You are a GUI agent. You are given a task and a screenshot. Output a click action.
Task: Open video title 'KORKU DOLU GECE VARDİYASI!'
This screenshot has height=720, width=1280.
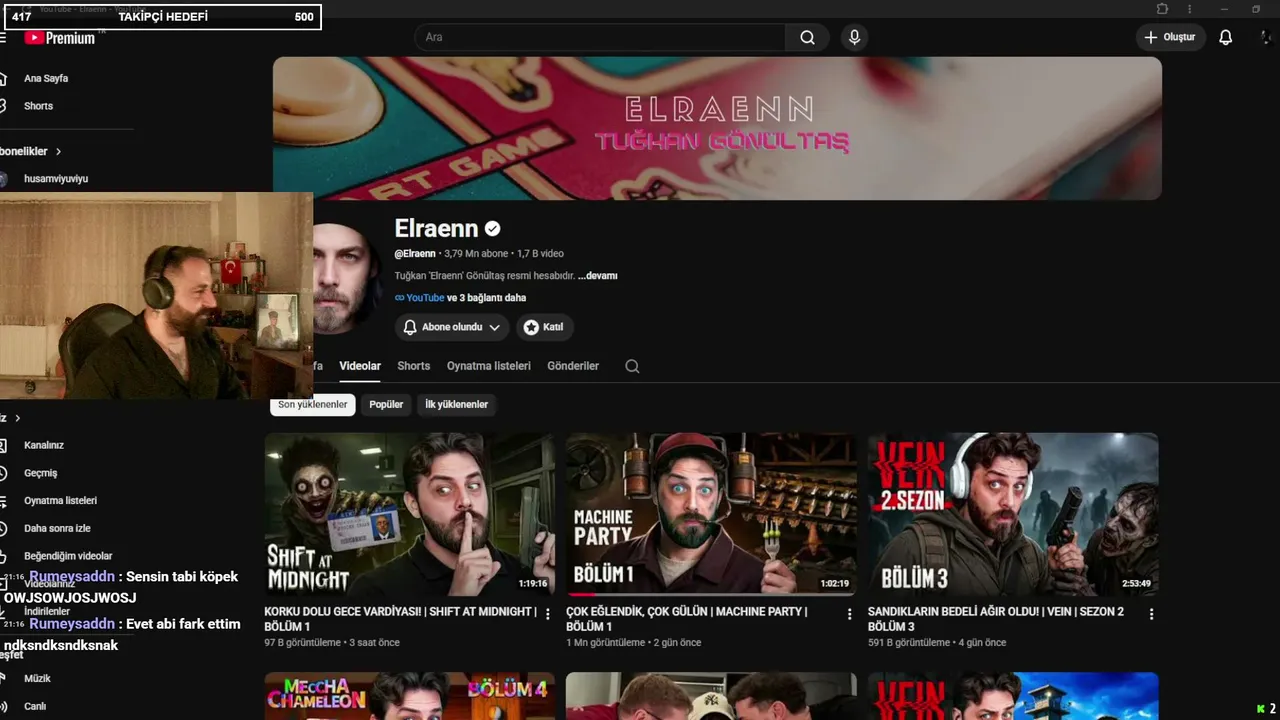(x=400, y=619)
